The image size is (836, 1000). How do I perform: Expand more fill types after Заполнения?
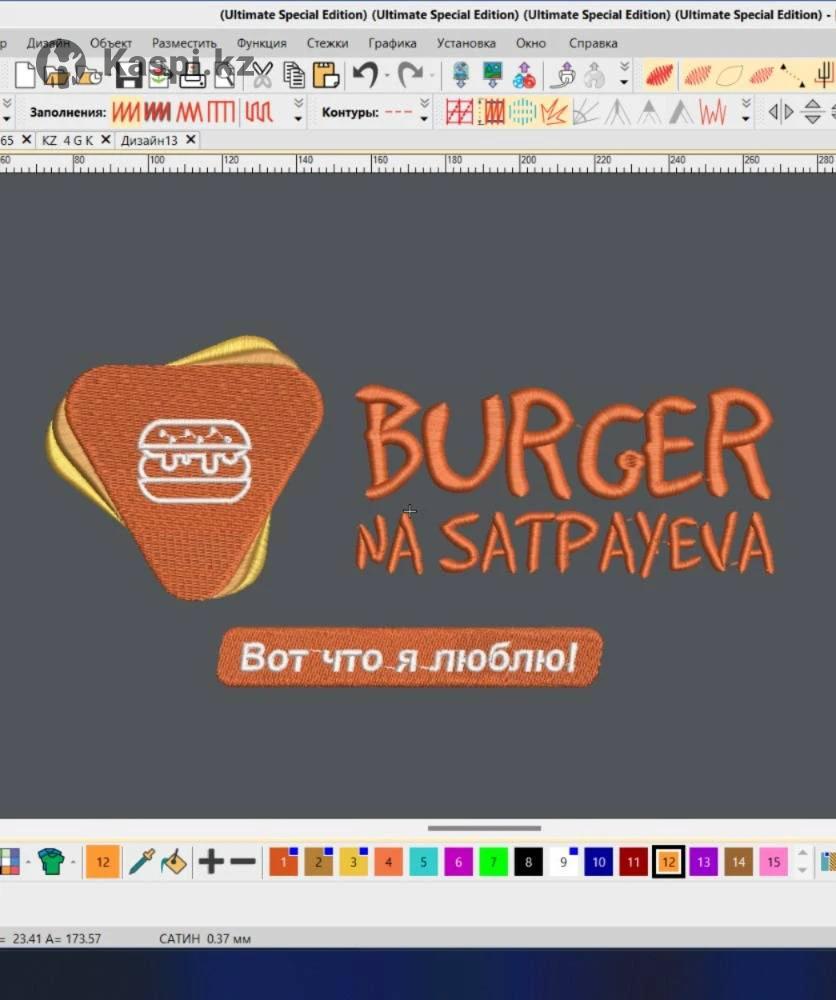coord(298,111)
